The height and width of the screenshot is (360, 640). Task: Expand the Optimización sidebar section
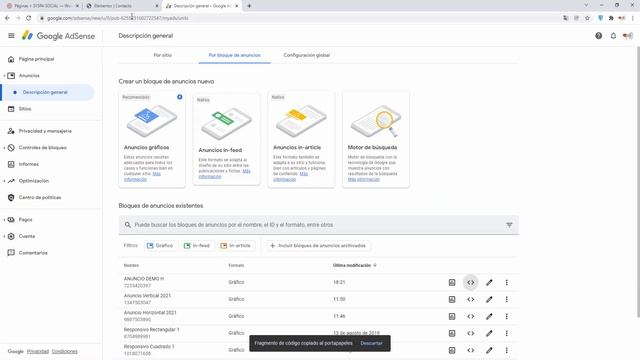pos(4,181)
